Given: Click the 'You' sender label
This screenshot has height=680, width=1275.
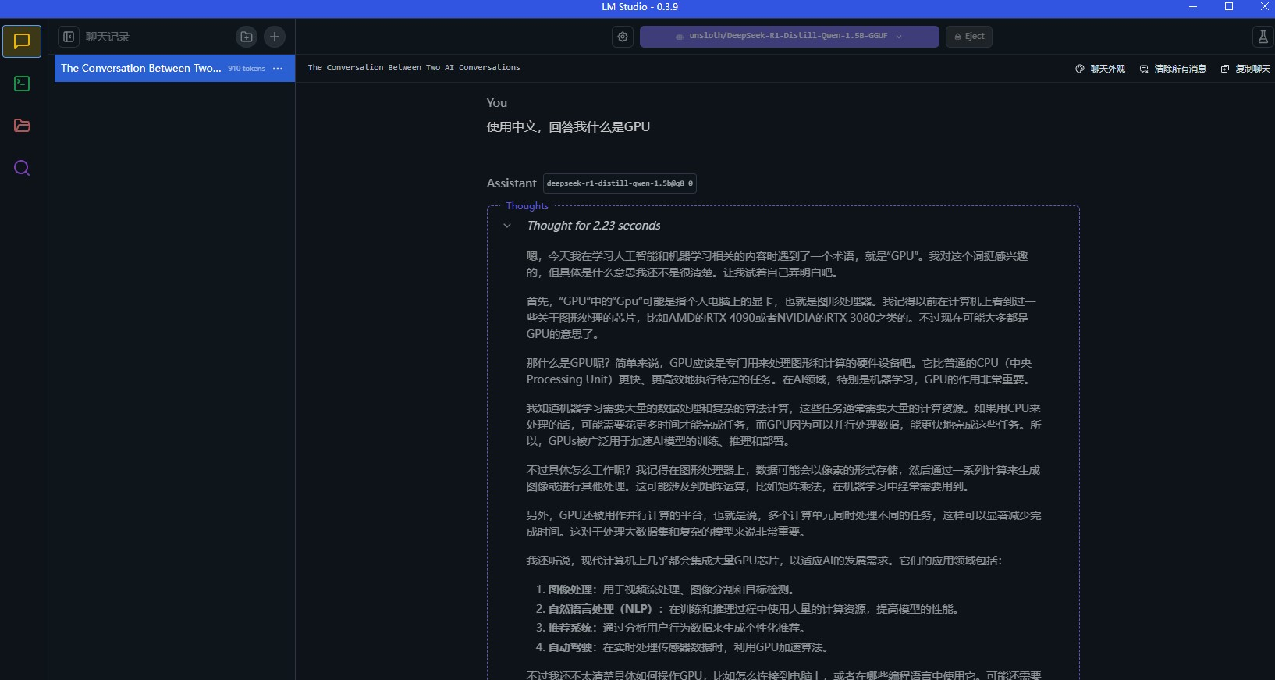Looking at the screenshot, I should (x=497, y=103).
